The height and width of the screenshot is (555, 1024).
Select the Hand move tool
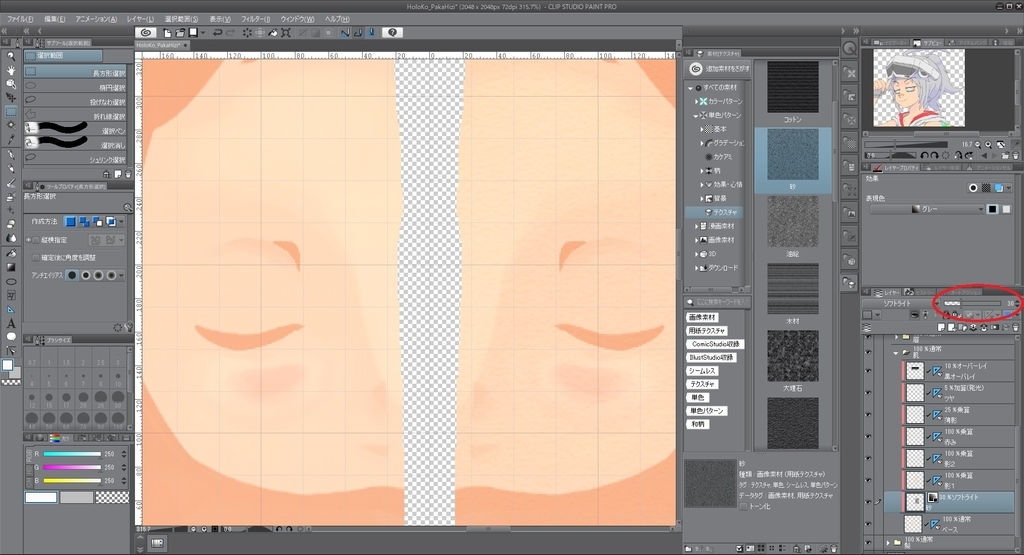[x=10, y=70]
